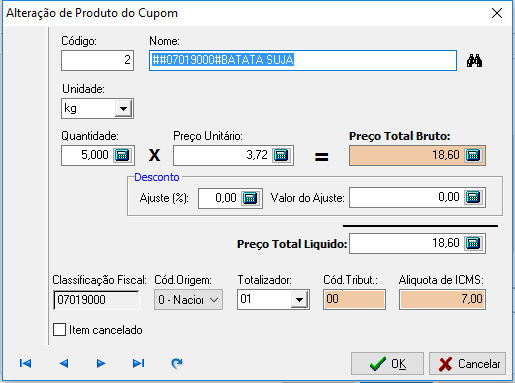Image resolution: width=515 pixels, height=383 pixels.
Task: Go to next record arrow
Action: (101, 363)
